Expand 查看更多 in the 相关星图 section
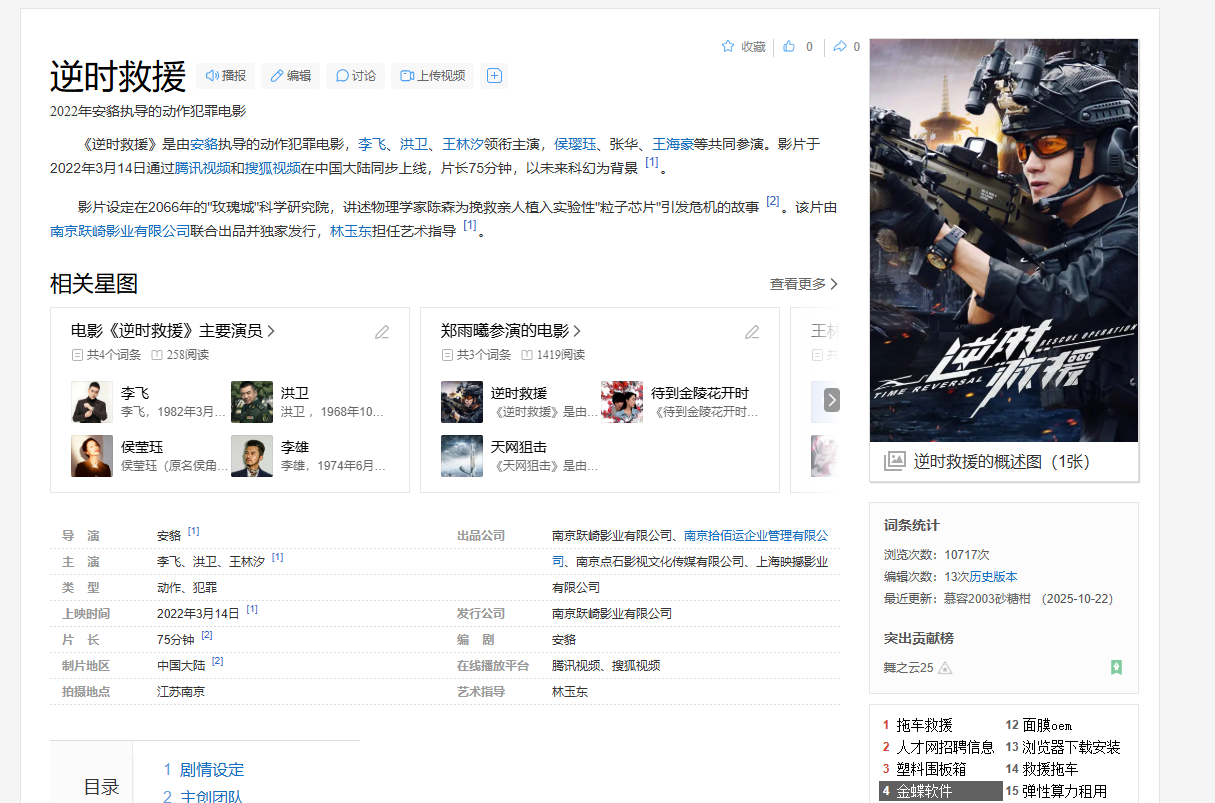 [803, 284]
